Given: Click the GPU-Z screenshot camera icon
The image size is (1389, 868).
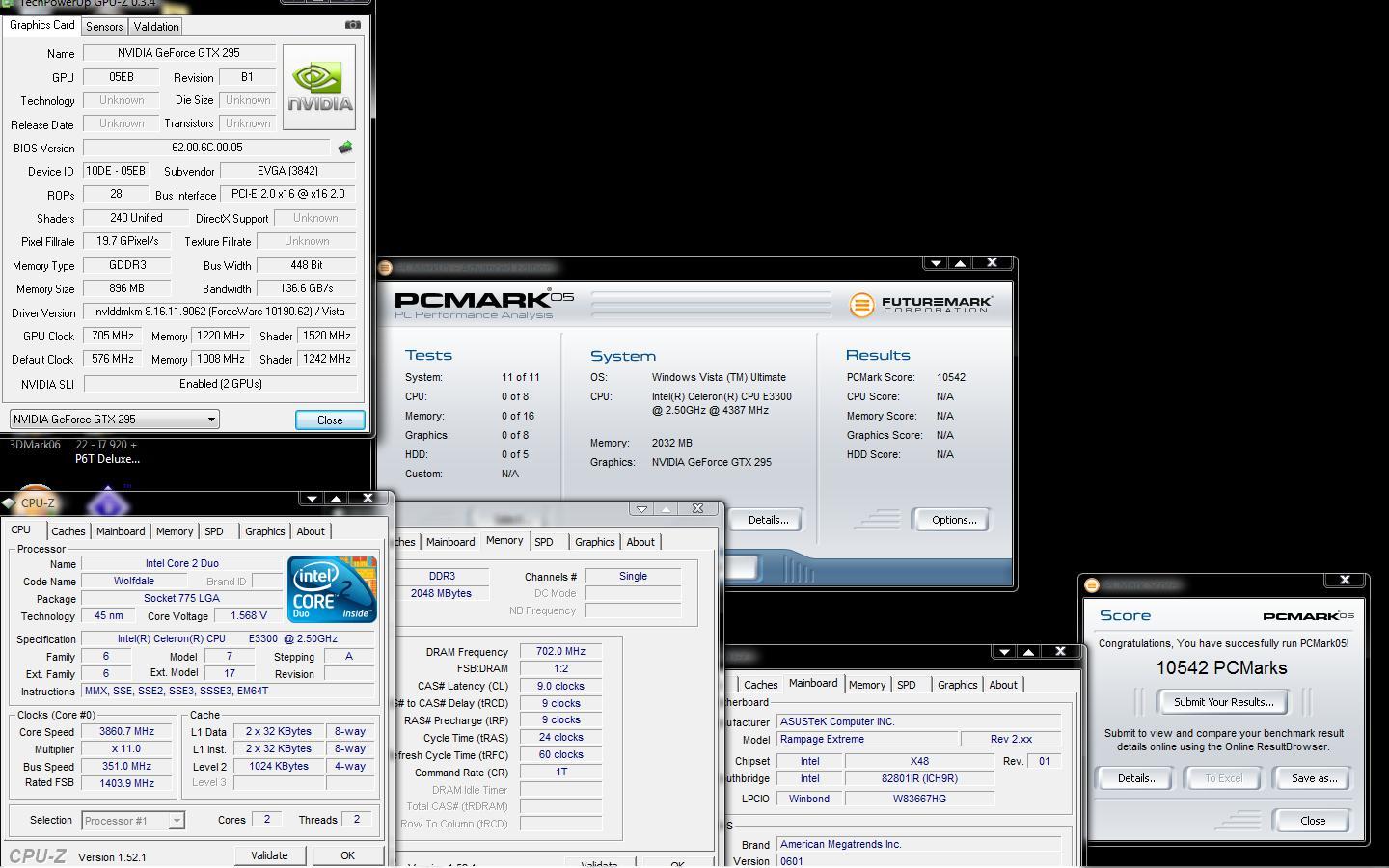Looking at the screenshot, I should click(353, 25).
